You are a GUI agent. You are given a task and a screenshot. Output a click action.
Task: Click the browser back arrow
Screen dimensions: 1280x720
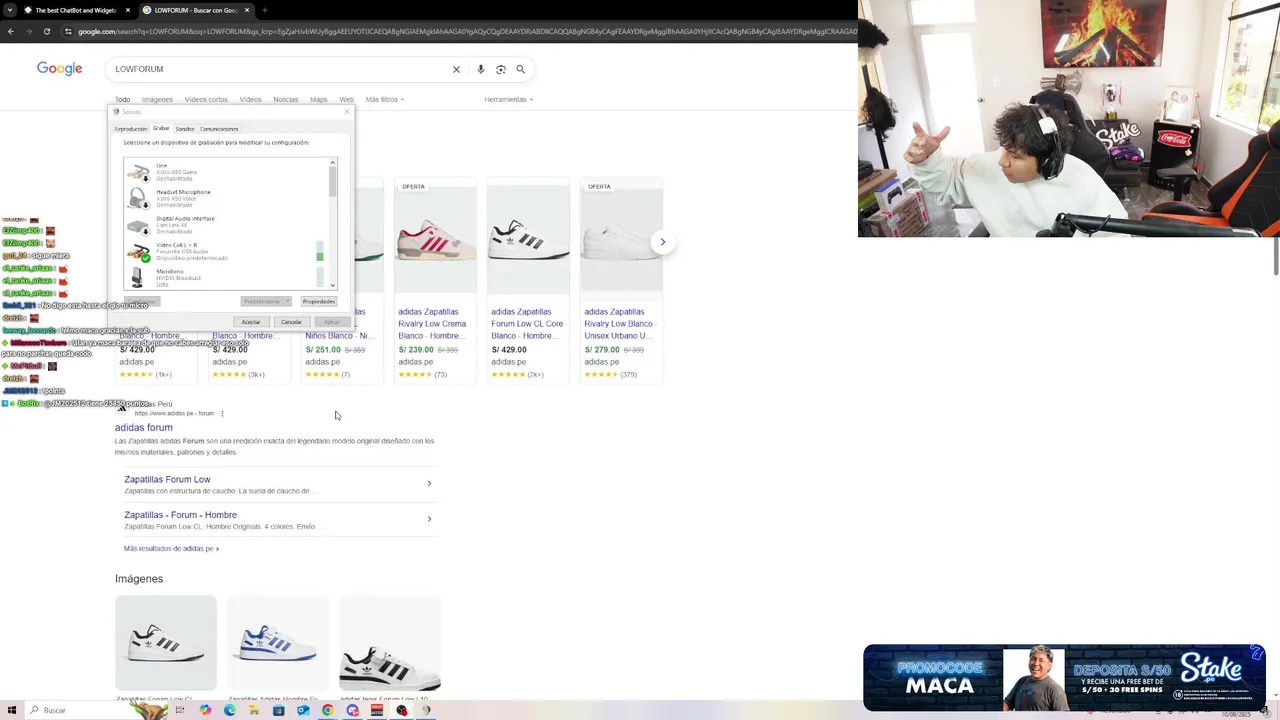click(10, 31)
